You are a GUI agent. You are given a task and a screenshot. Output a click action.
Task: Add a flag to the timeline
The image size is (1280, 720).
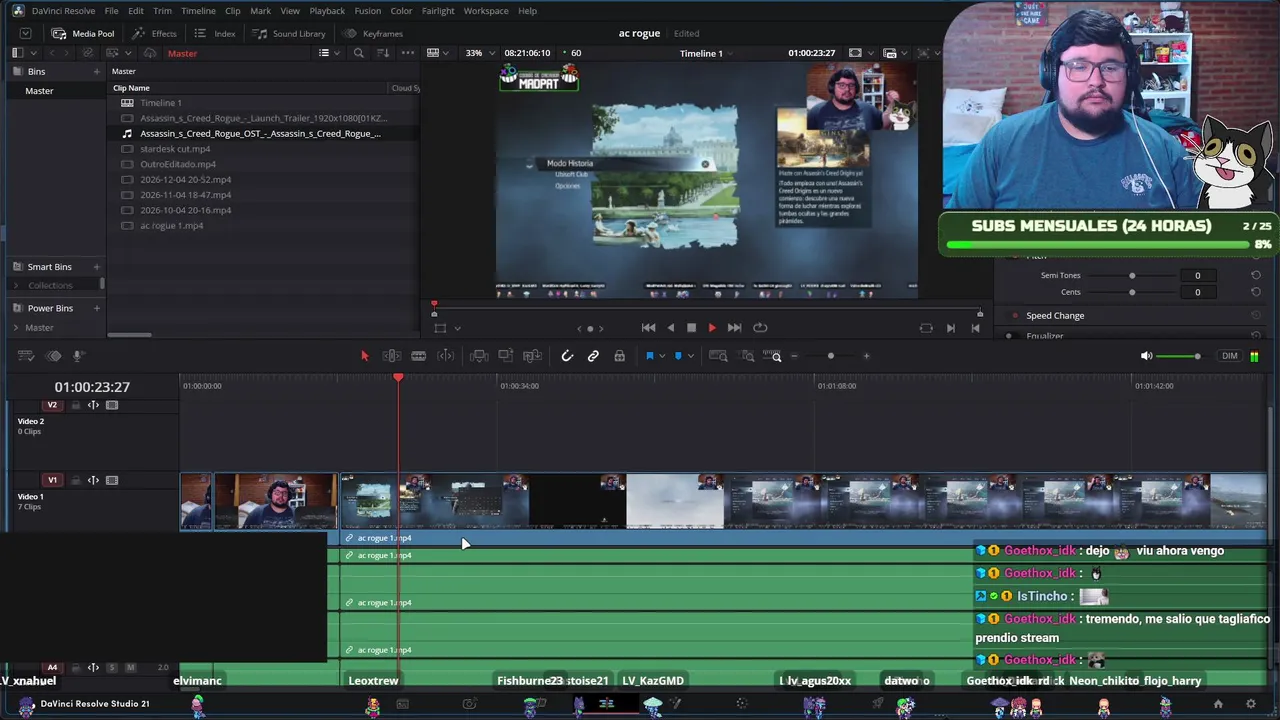point(649,356)
